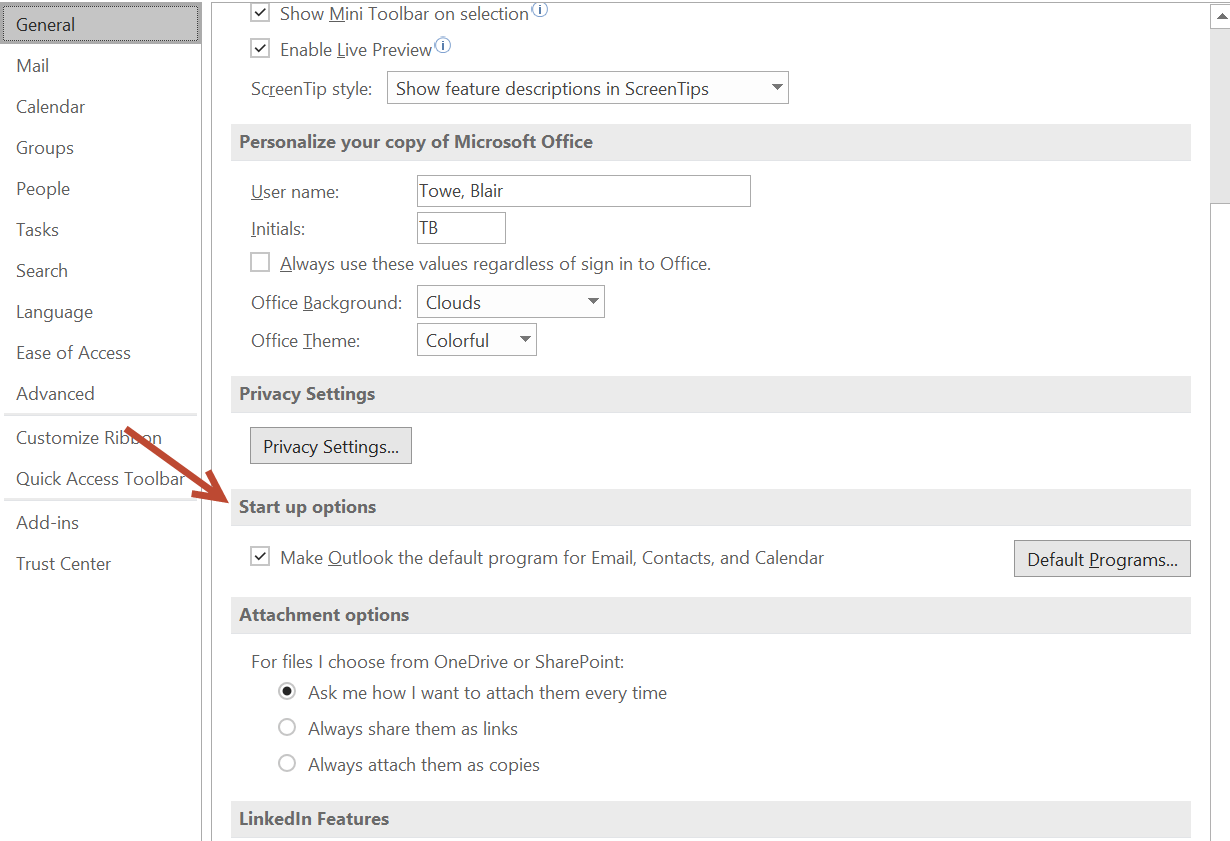
Task: Open Quick Access Toolbar options
Action: pyautogui.click(x=100, y=479)
